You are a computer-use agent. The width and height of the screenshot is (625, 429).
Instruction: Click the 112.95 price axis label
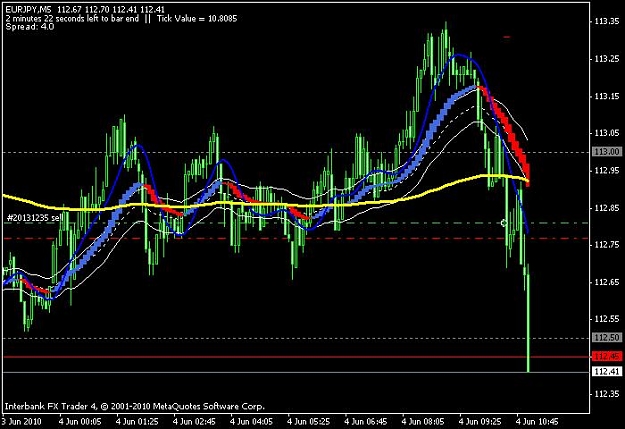point(607,171)
